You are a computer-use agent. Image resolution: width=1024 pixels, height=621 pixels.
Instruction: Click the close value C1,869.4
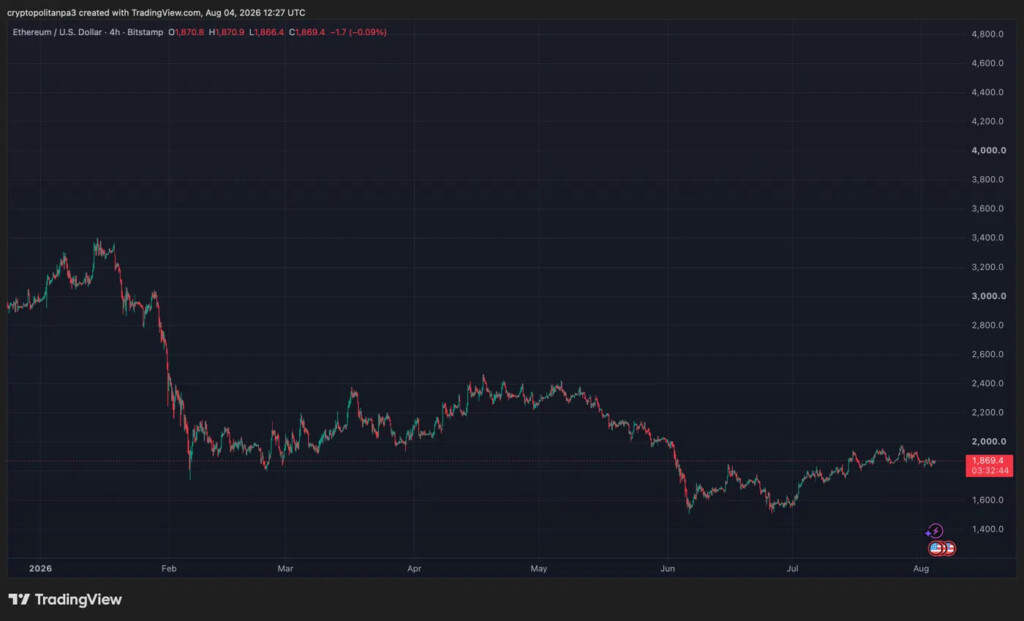pyautogui.click(x=307, y=32)
